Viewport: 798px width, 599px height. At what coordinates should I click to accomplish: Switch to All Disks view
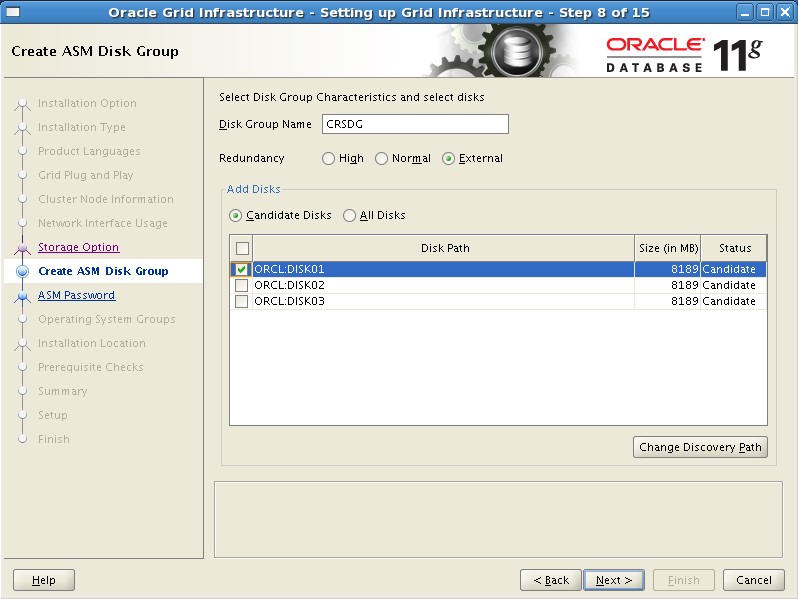[350, 215]
